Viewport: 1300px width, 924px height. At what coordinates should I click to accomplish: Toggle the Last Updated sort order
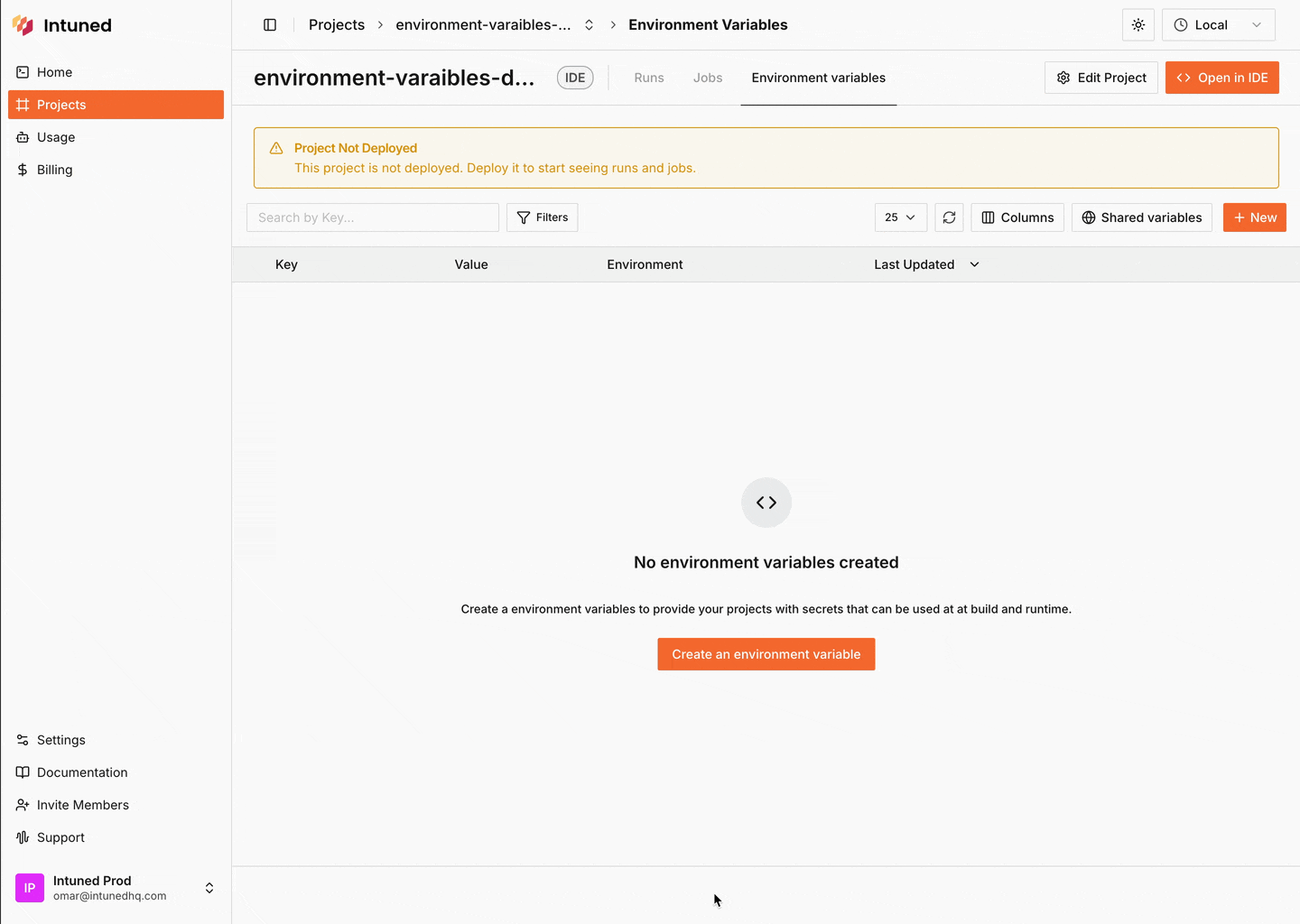coord(974,264)
